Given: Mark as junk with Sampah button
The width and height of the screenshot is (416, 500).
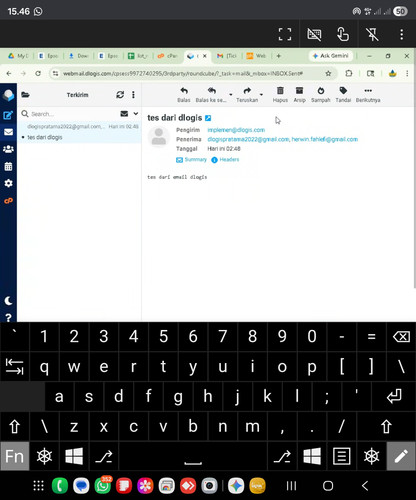Looking at the screenshot, I should (x=321, y=95).
